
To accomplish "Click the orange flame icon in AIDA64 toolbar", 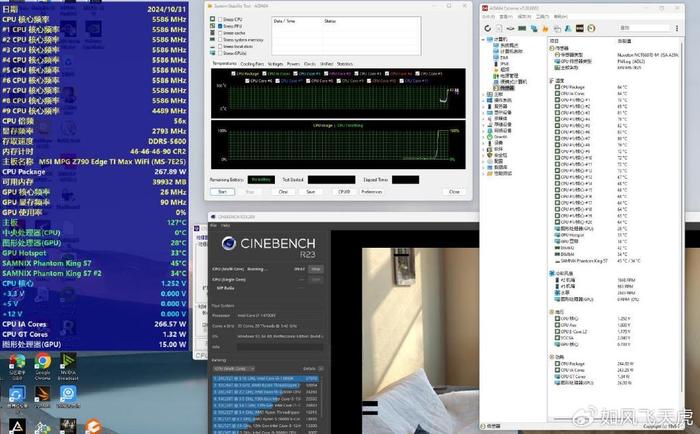I will coord(545,29).
